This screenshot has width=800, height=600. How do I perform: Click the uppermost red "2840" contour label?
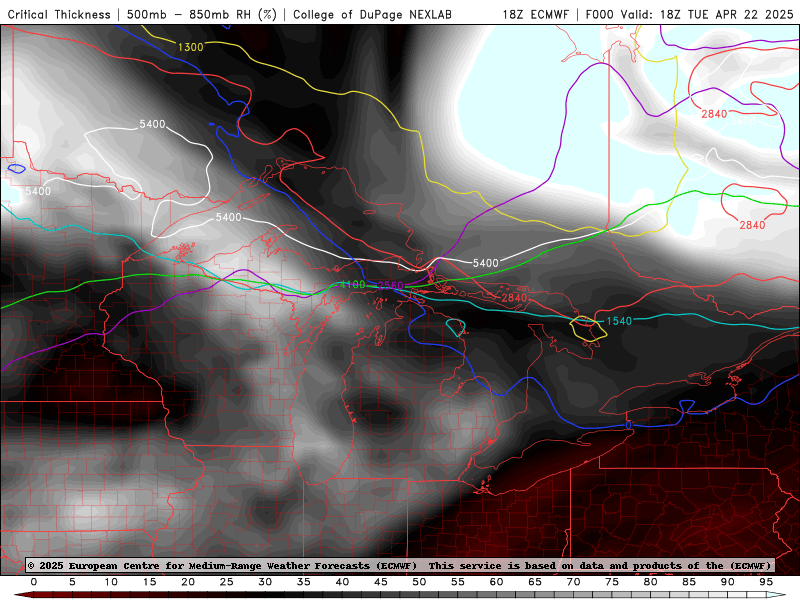click(x=714, y=114)
